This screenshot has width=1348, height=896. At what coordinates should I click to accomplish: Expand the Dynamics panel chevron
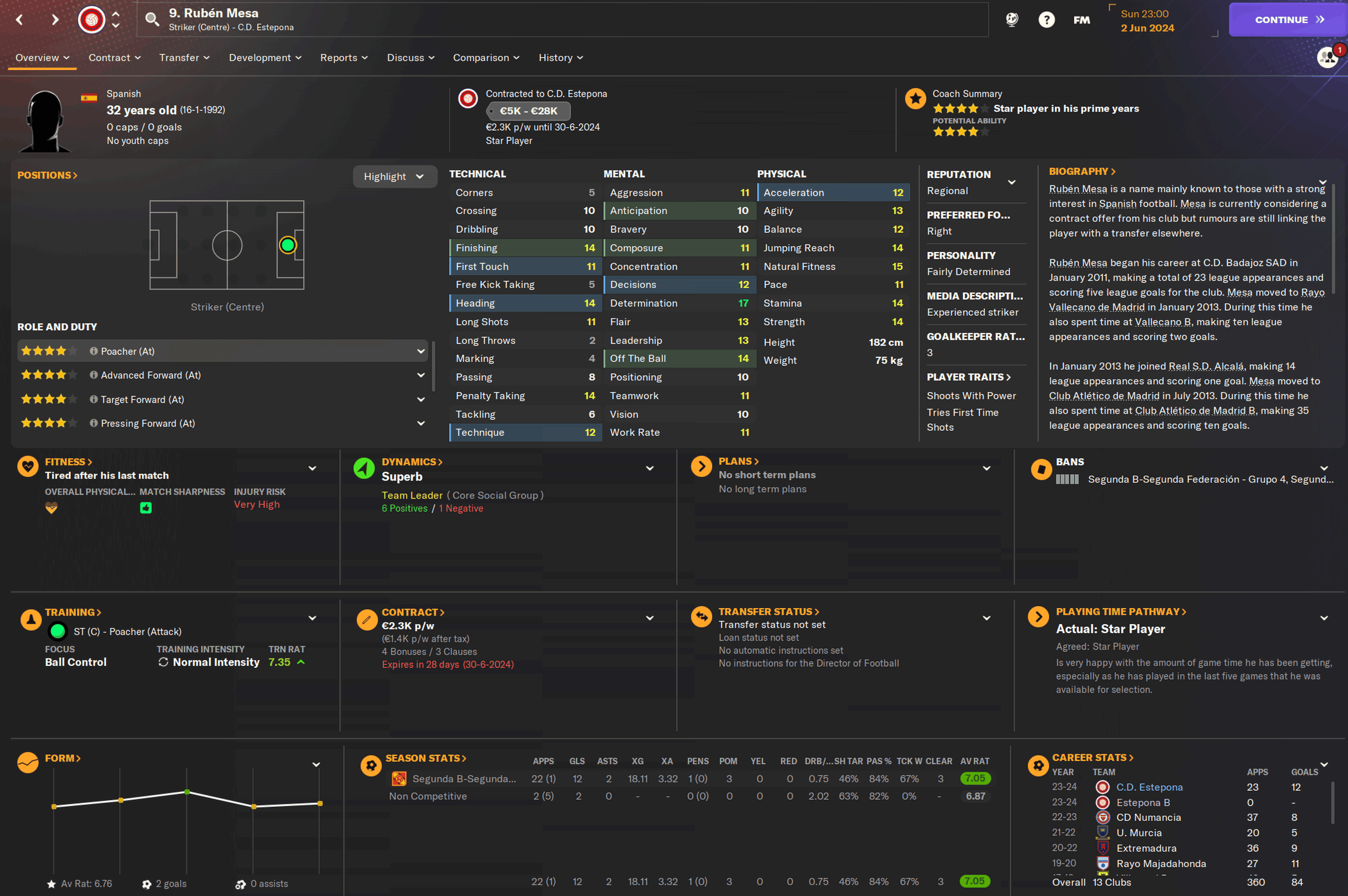650,469
